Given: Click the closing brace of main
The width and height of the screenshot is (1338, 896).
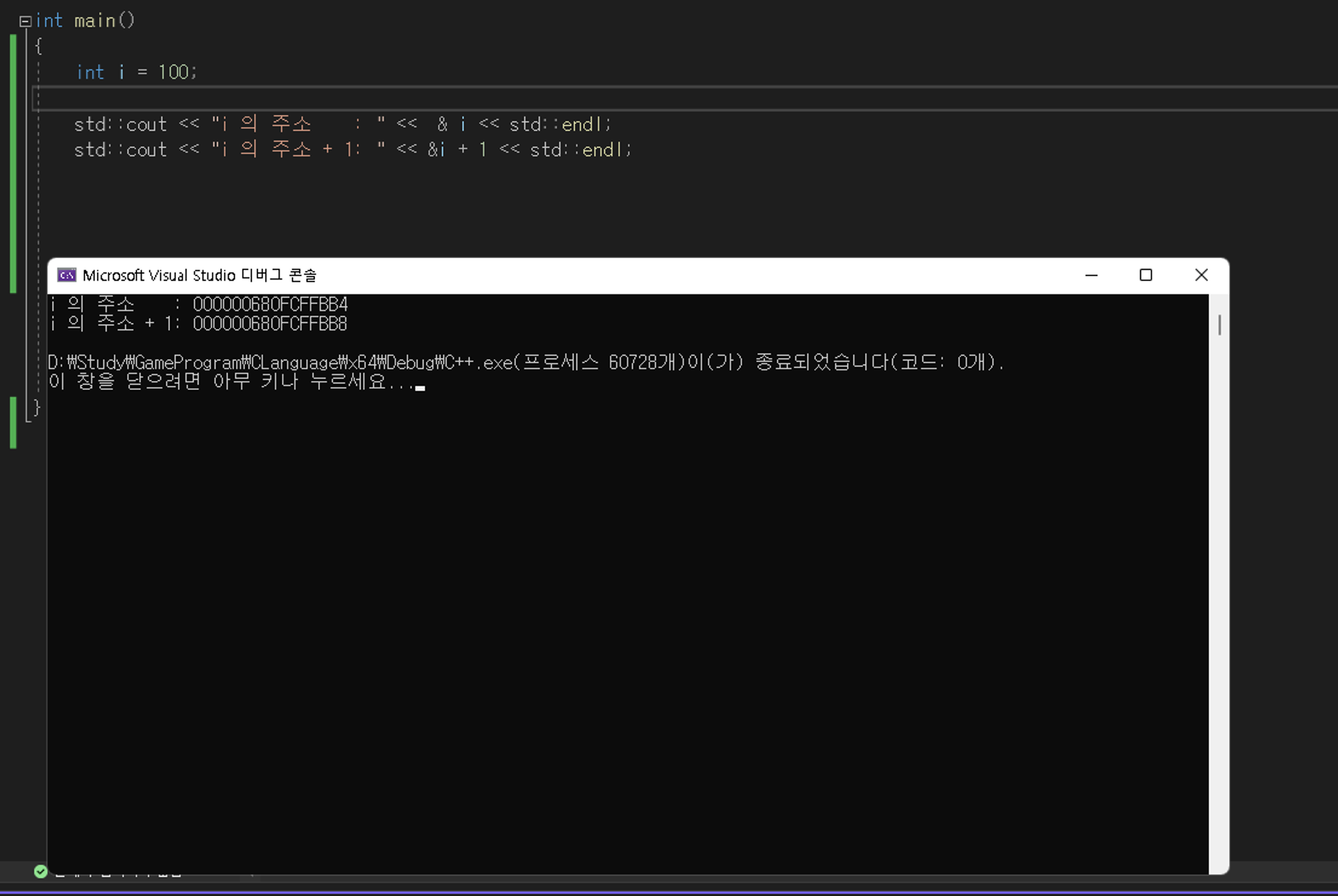Looking at the screenshot, I should tap(37, 407).
